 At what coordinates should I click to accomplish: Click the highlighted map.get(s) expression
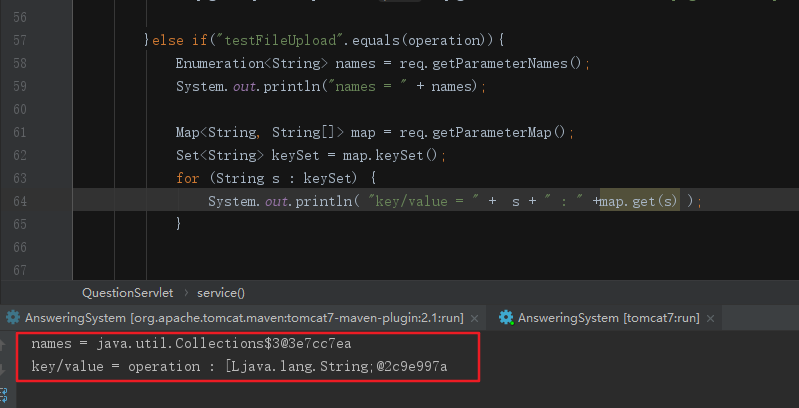click(x=639, y=202)
